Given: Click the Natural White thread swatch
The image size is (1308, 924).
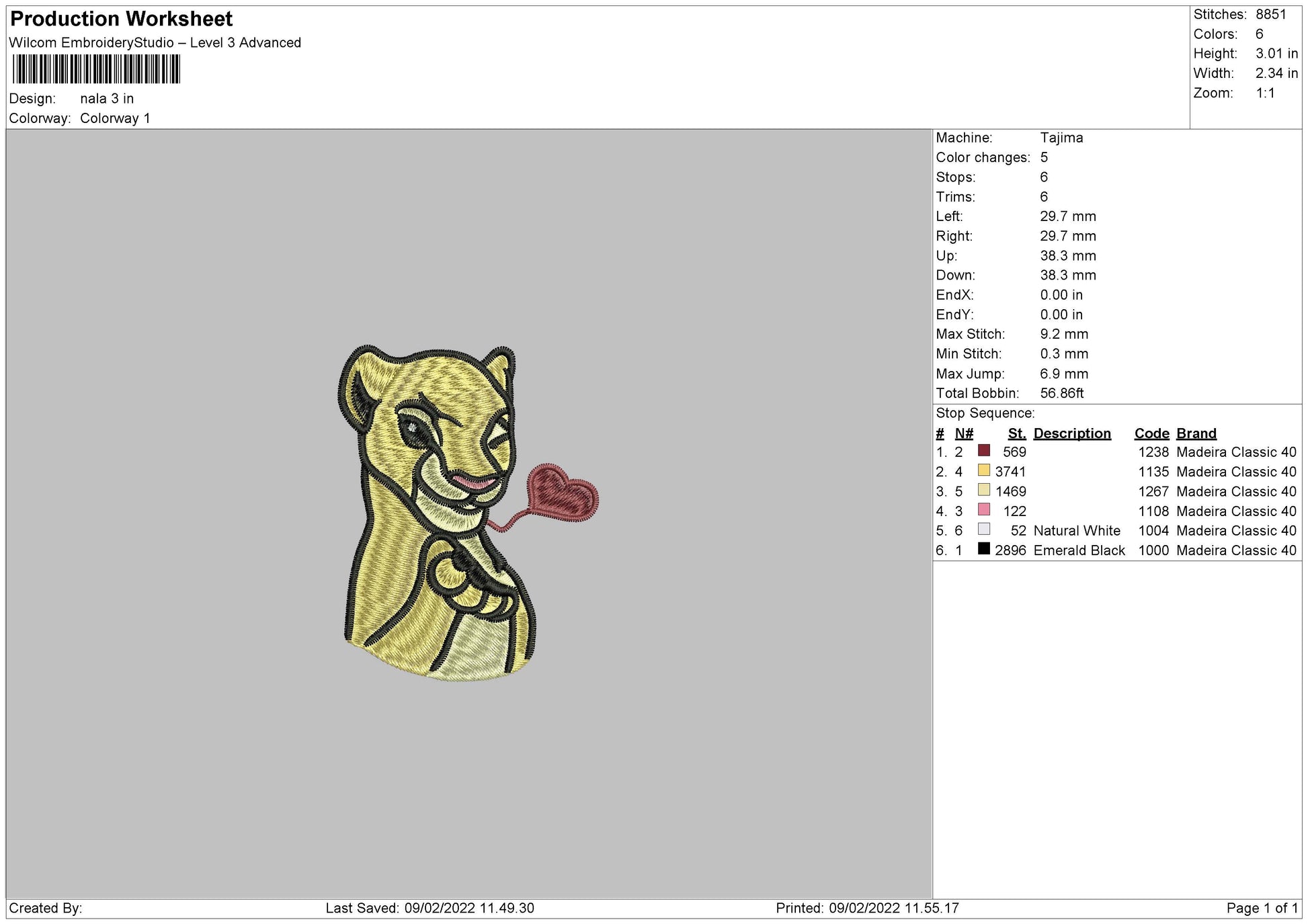Looking at the screenshot, I should (x=984, y=530).
